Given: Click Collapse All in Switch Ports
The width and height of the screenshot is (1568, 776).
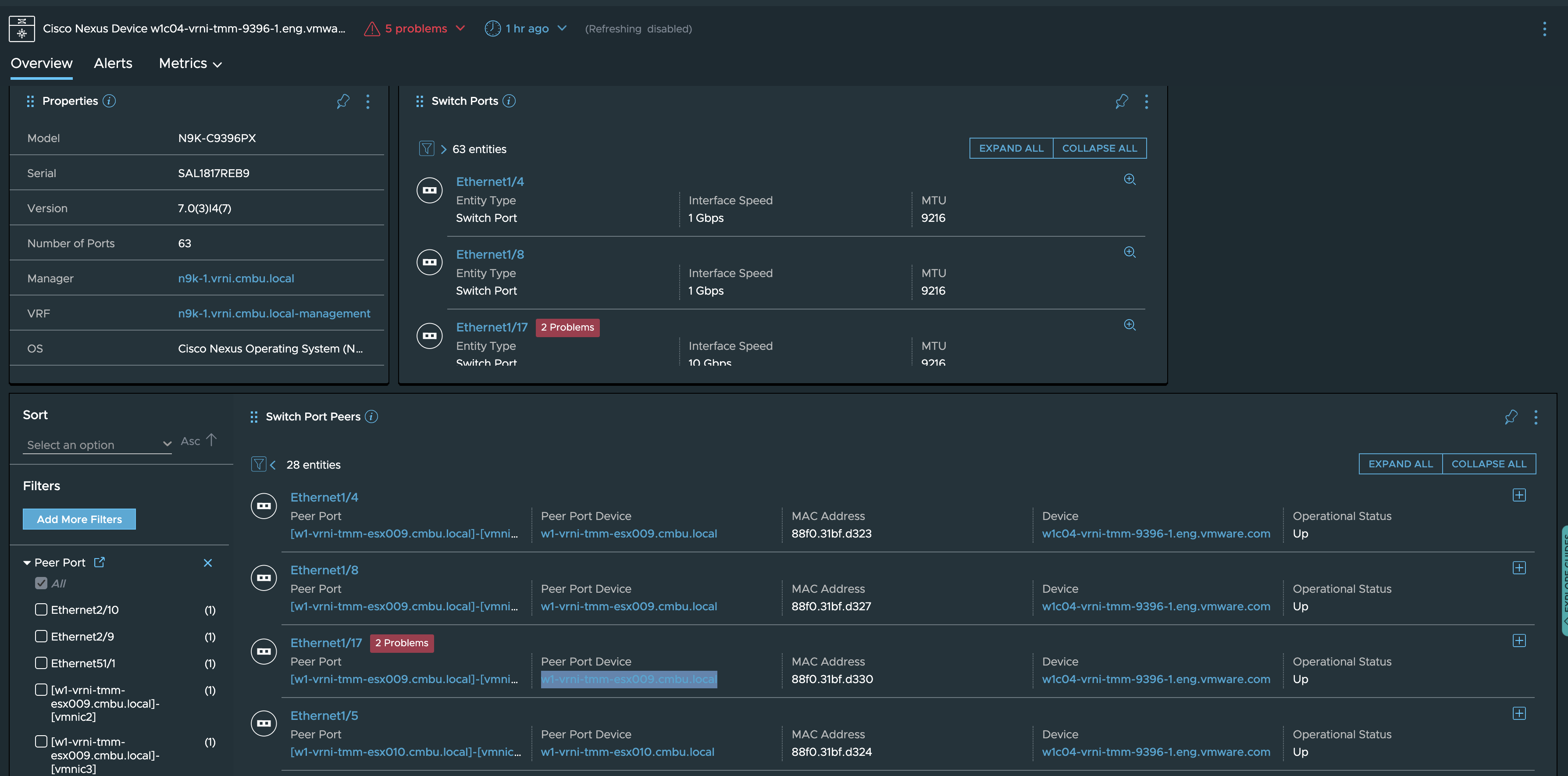Looking at the screenshot, I should pos(1100,149).
